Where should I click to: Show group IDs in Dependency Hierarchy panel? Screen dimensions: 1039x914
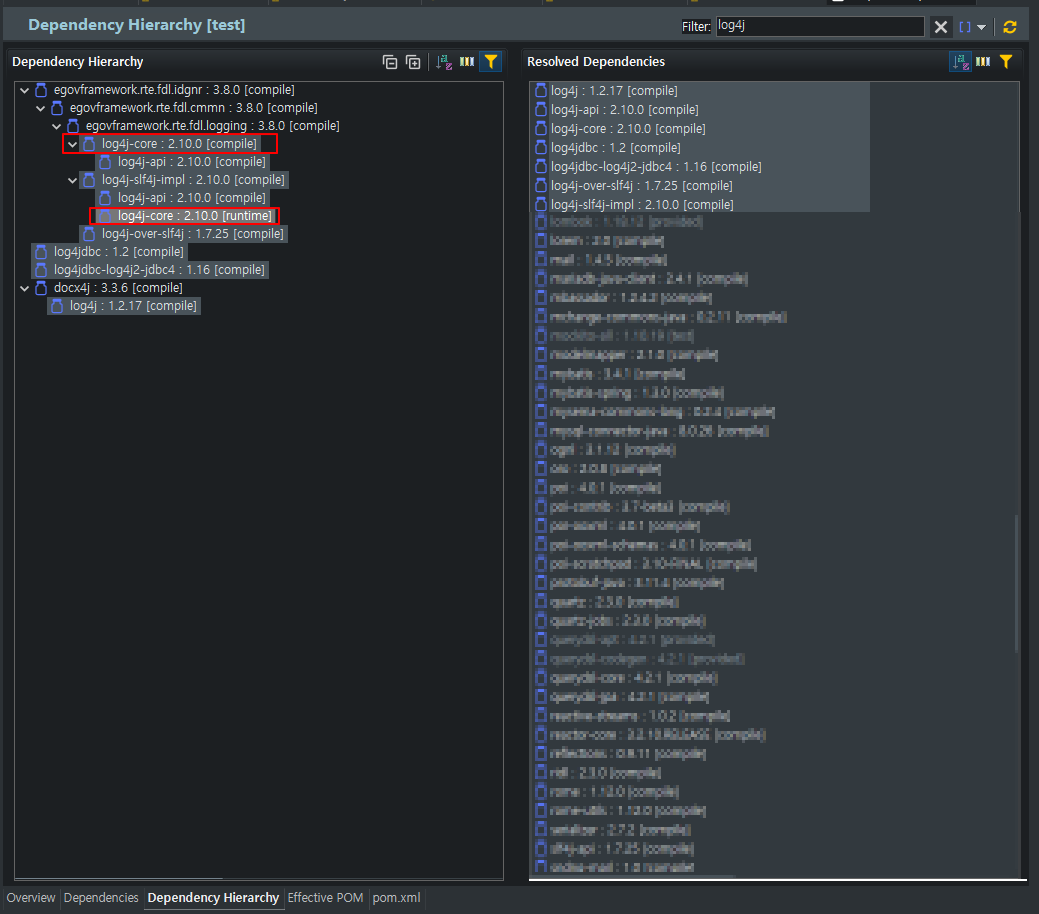(x=467, y=62)
